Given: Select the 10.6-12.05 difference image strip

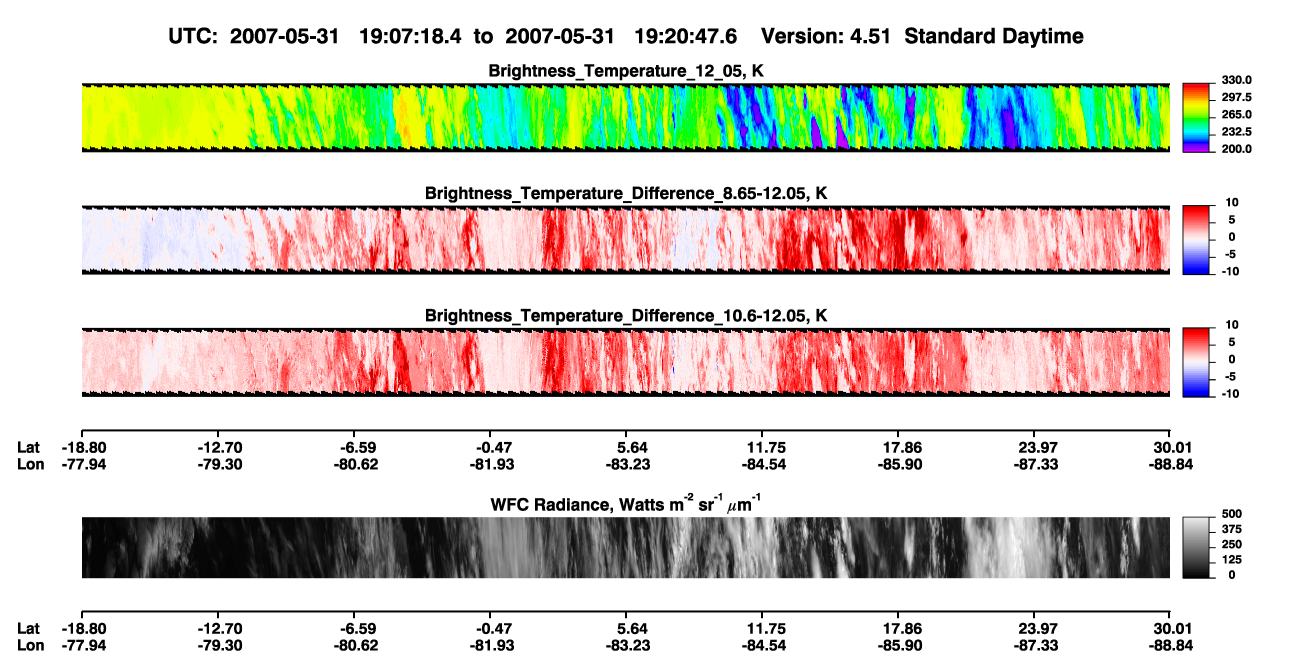Looking at the screenshot, I should pyautogui.click(x=625, y=362).
